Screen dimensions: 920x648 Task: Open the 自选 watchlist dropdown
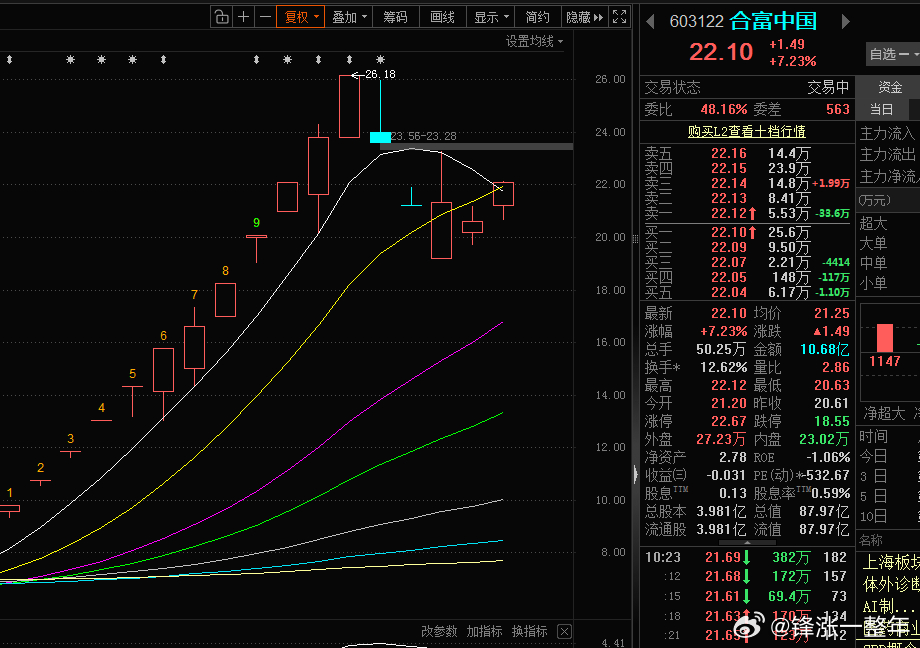893,55
